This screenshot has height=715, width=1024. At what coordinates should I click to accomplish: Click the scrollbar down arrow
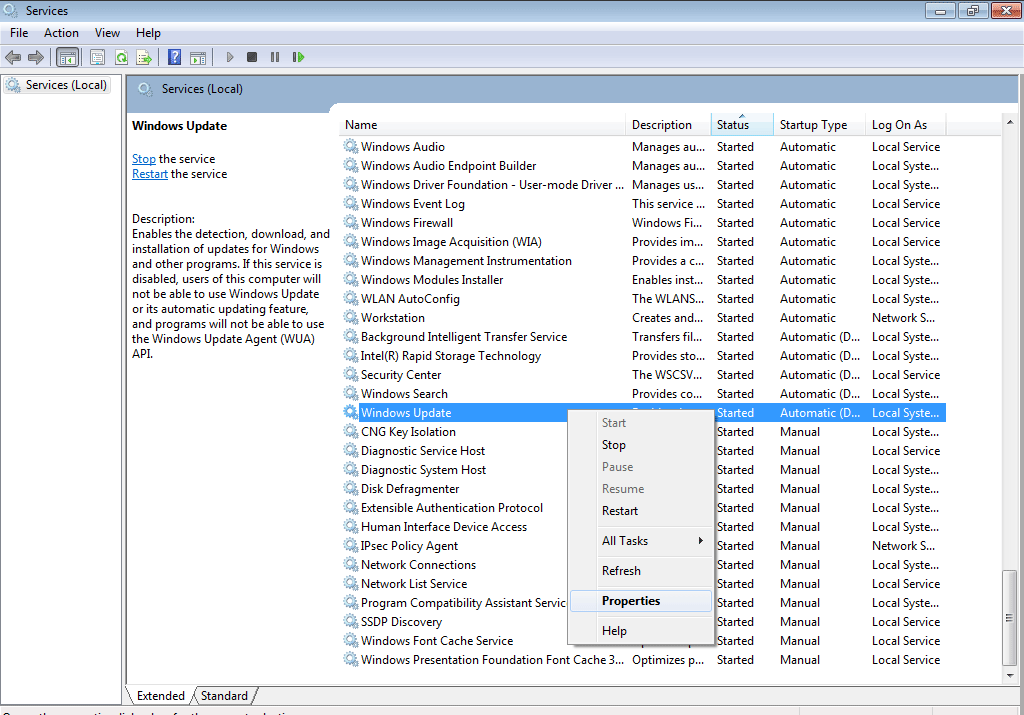point(1010,675)
